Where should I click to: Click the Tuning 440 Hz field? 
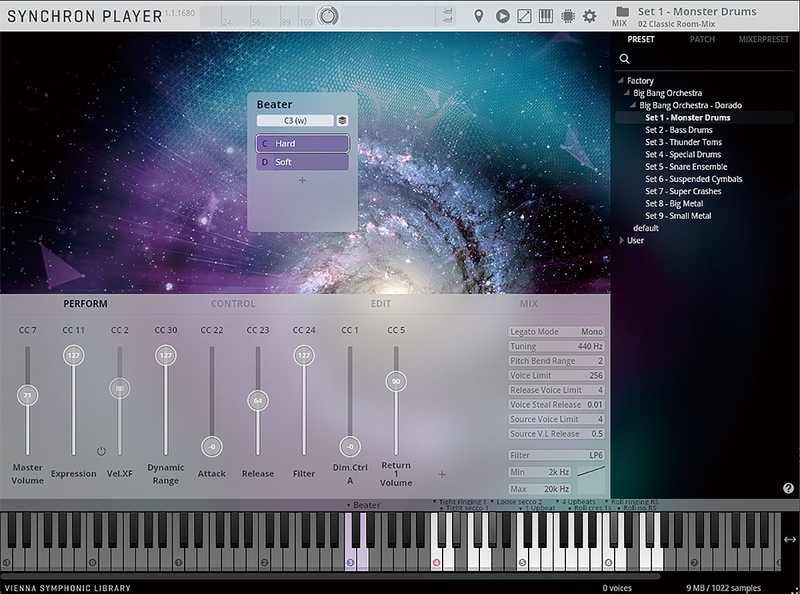click(556, 346)
